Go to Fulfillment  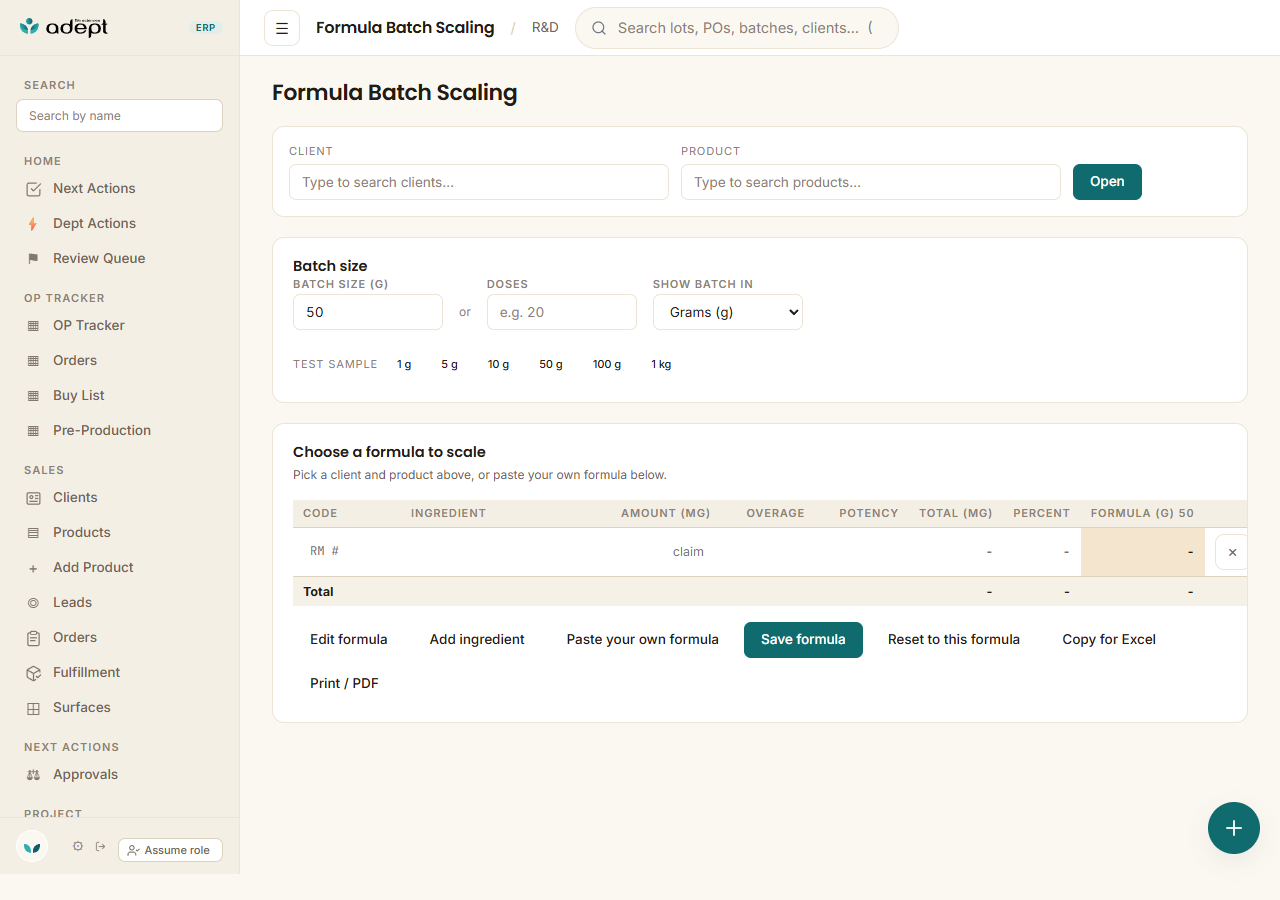(86, 673)
